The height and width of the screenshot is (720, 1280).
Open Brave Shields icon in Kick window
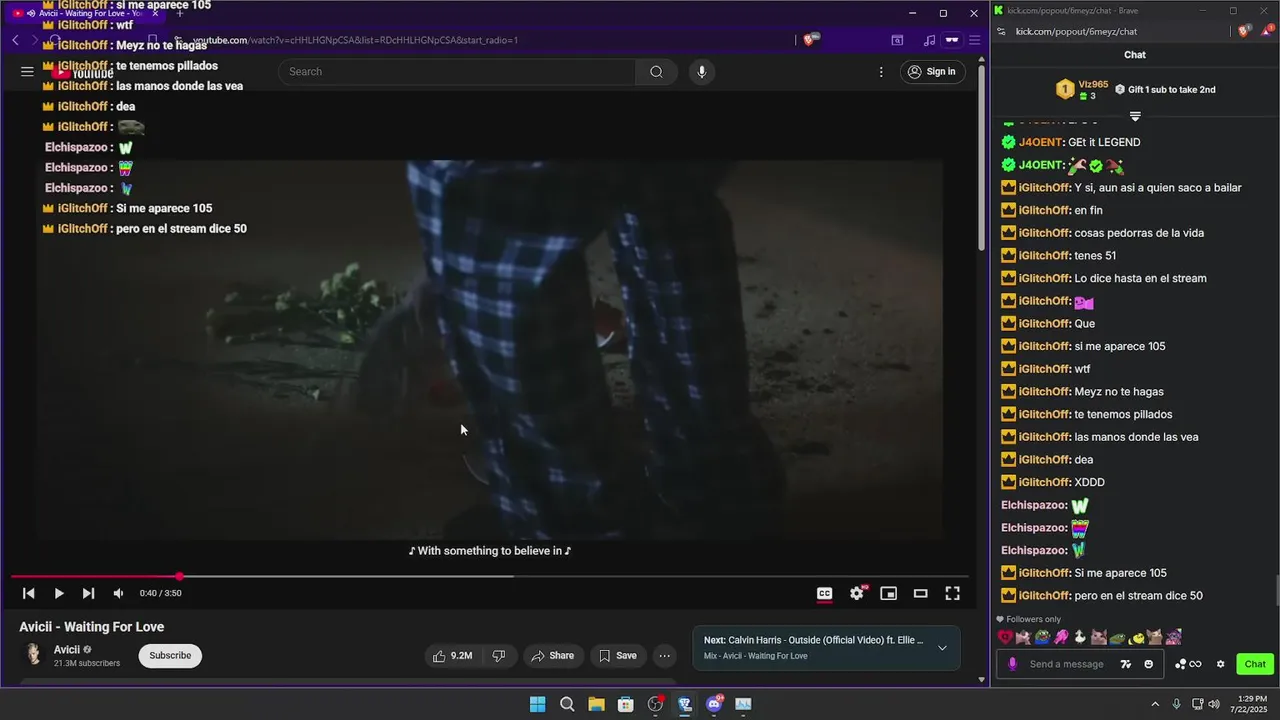[1244, 31]
